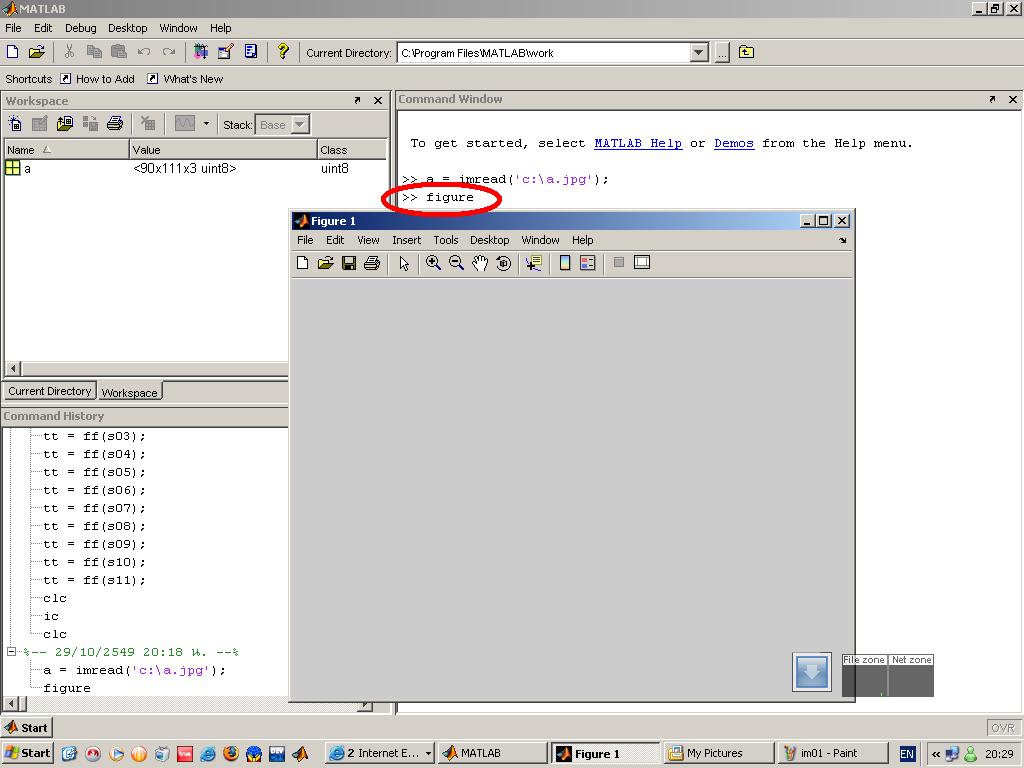Insert a colorbar in Figure 1

click(565, 263)
